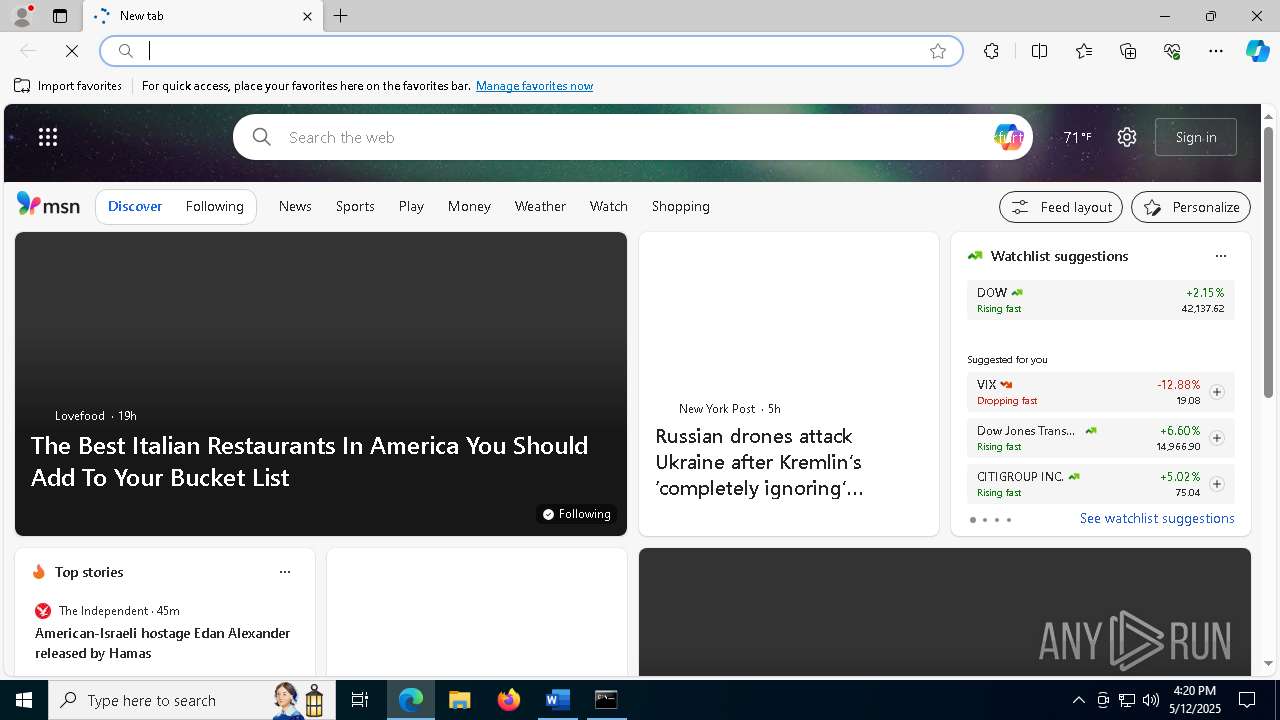Open Watchlist suggestions more options

click(x=1220, y=256)
